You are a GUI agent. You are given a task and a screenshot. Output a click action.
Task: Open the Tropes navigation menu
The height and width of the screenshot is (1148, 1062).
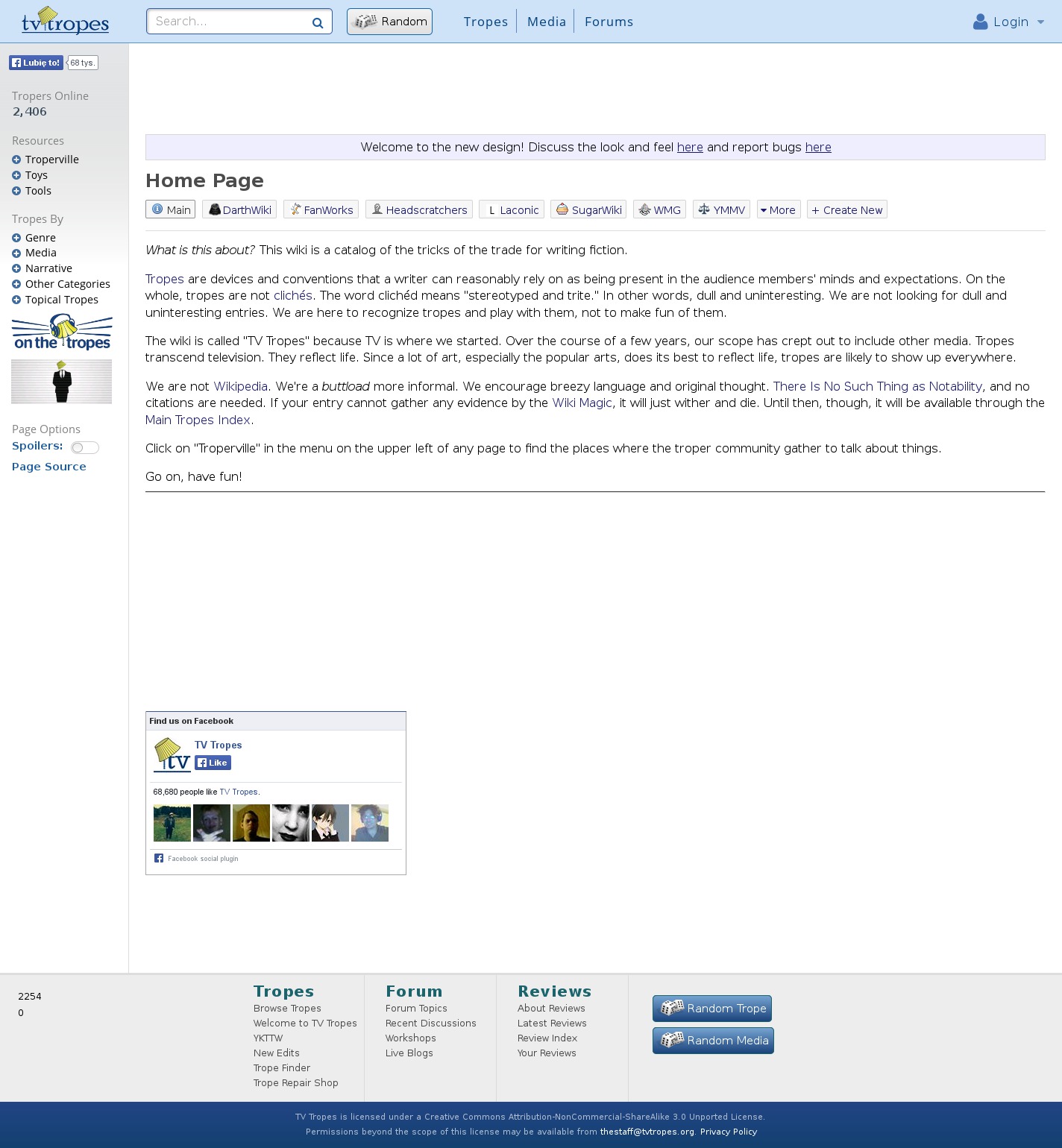(x=486, y=22)
